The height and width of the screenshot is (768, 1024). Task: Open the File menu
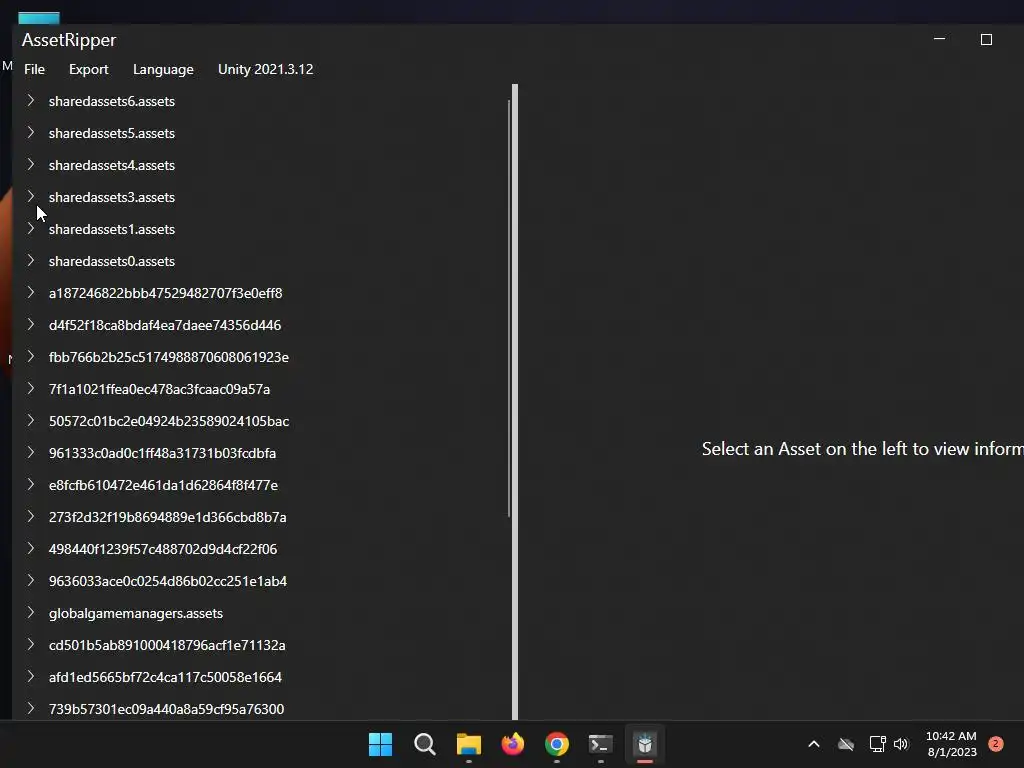35,69
